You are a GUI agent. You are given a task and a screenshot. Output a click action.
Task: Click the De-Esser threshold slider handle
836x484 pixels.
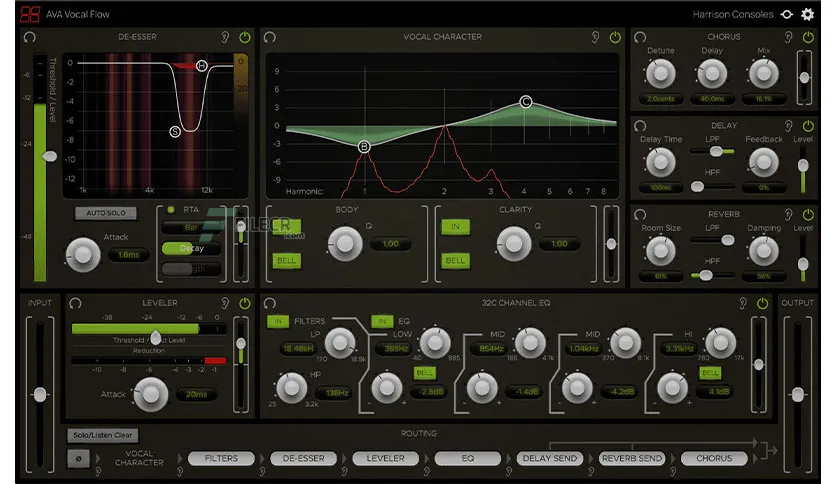pyautogui.click(x=50, y=157)
